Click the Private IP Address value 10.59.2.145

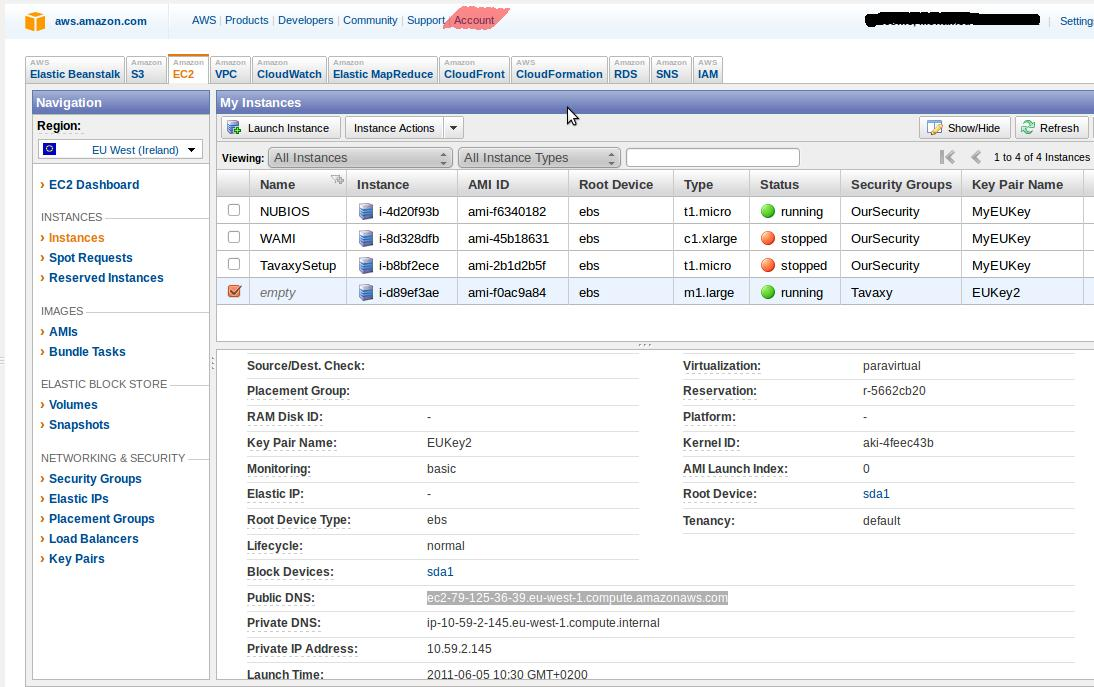[x=459, y=649]
